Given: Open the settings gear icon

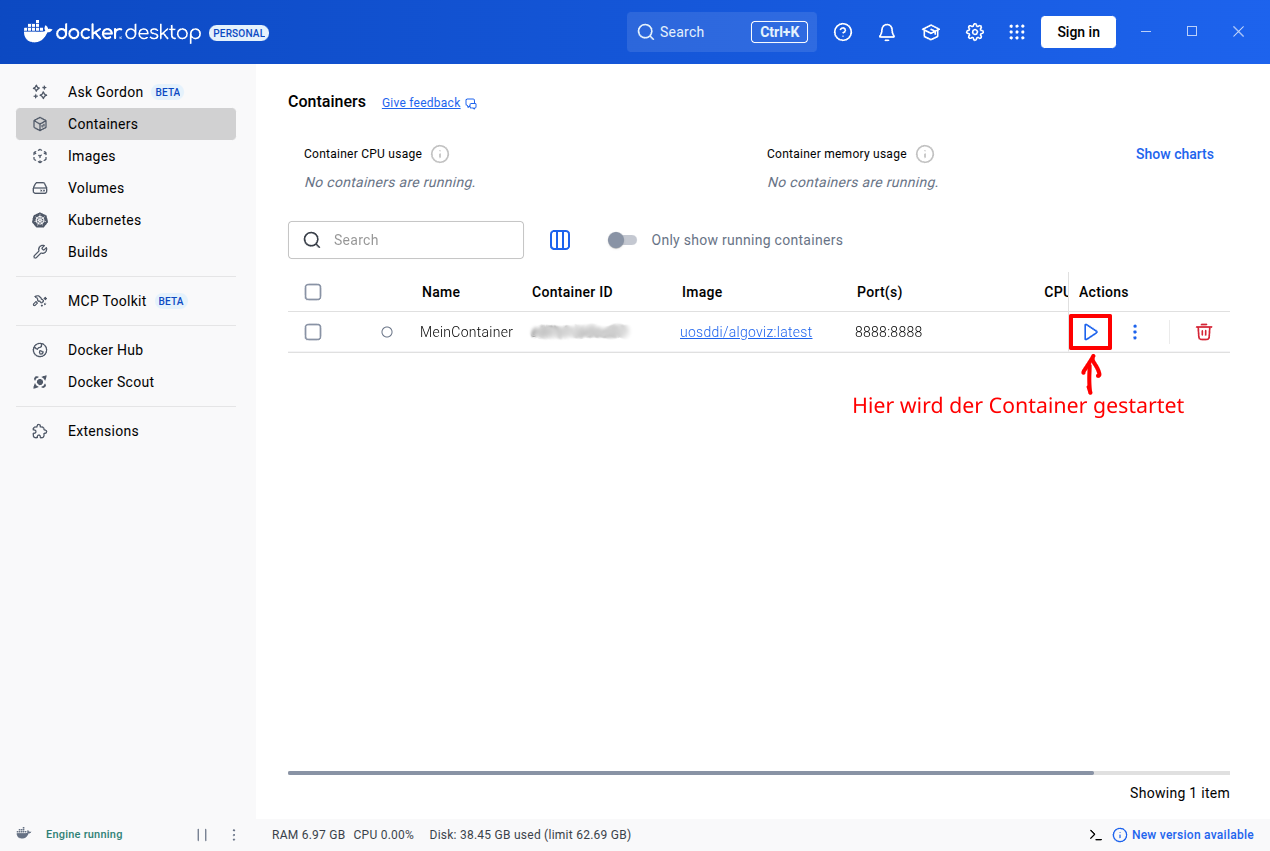Looking at the screenshot, I should (x=974, y=32).
